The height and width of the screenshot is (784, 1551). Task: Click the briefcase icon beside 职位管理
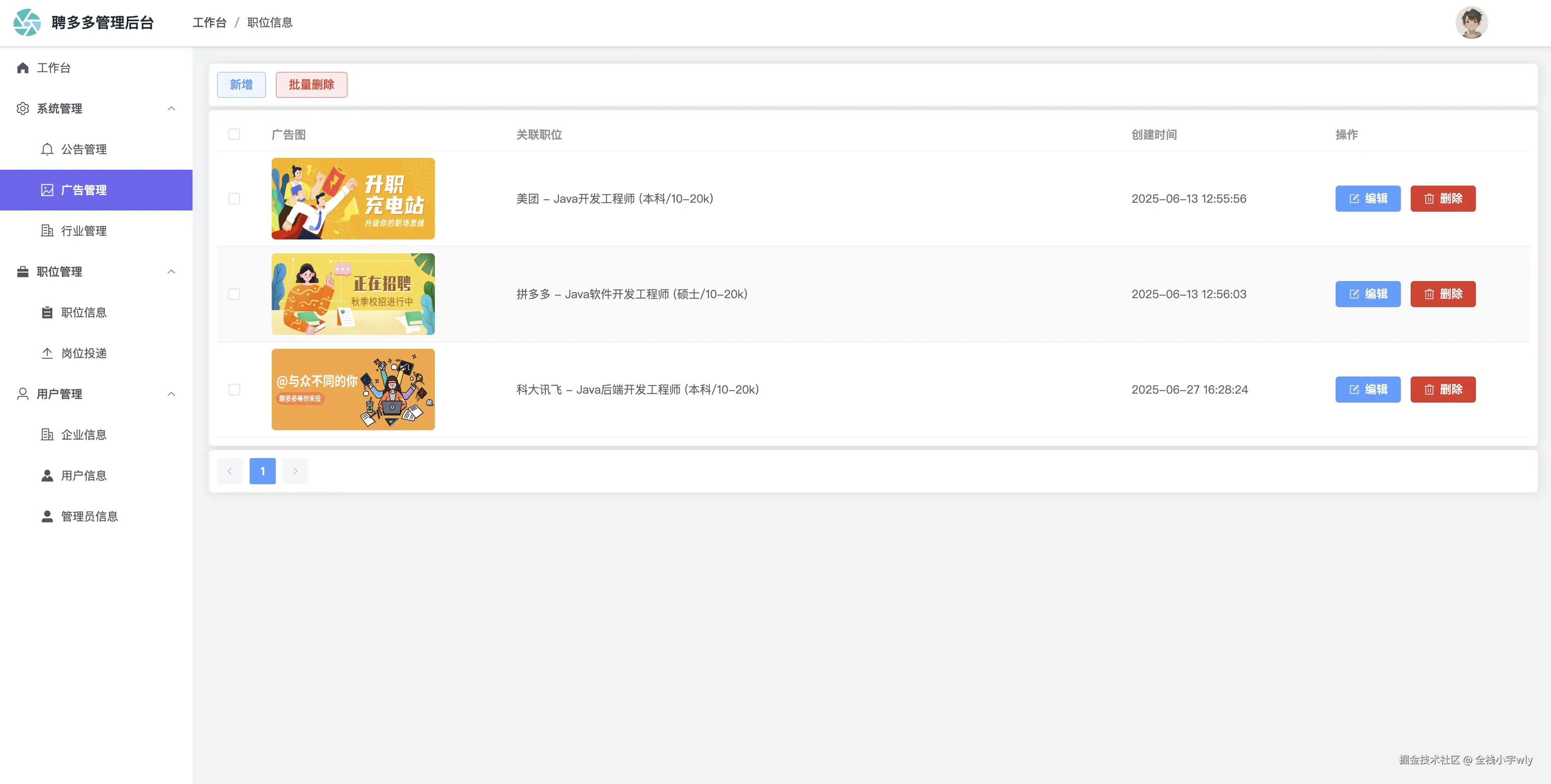coord(23,272)
